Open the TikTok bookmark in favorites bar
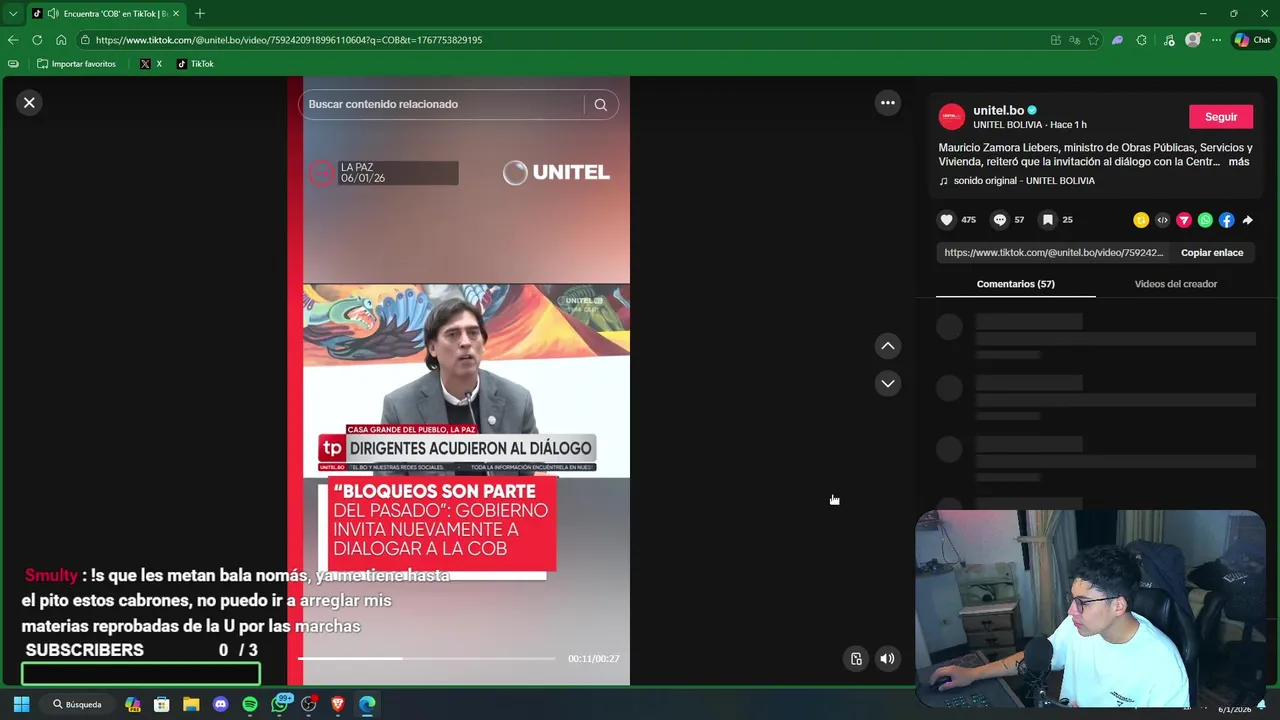Viewport: 1280px width, 720px height. point(195,64)
